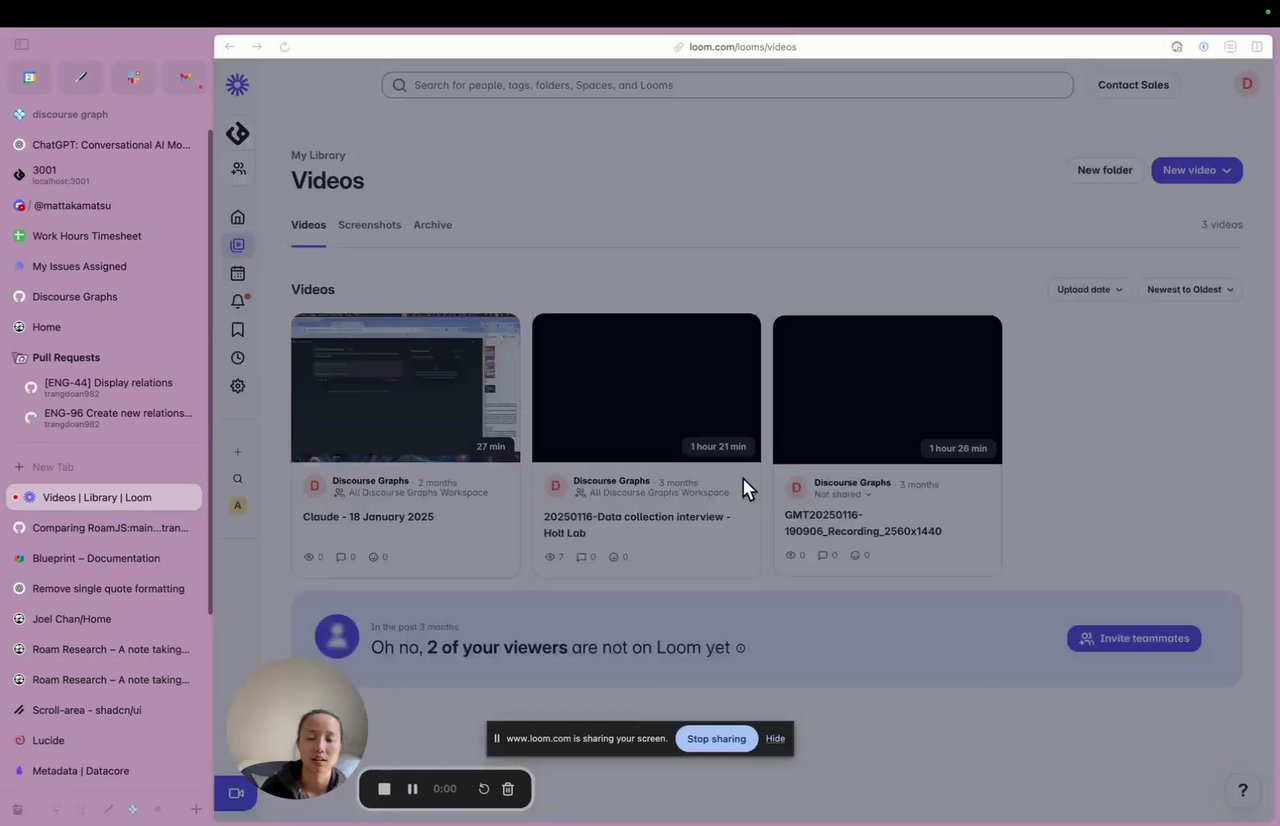Viewport: 1280px width, 826px height.
Task: Open the Scroll-area - shadcn/ui tab
Action: (x=105, y=710)
